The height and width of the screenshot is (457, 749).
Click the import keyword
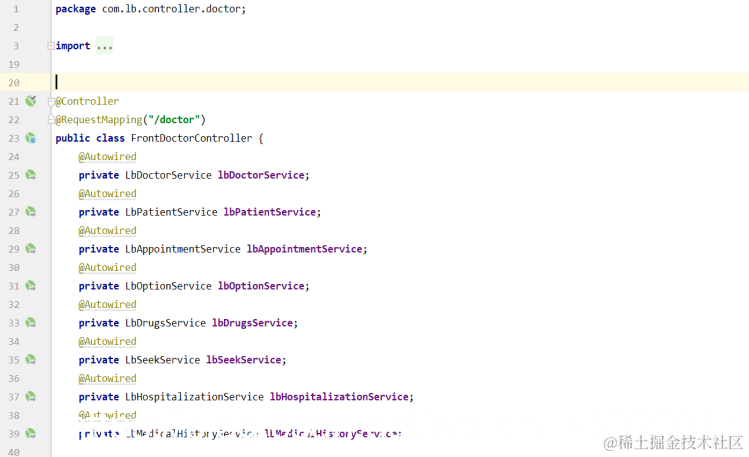tap(73, 46)
